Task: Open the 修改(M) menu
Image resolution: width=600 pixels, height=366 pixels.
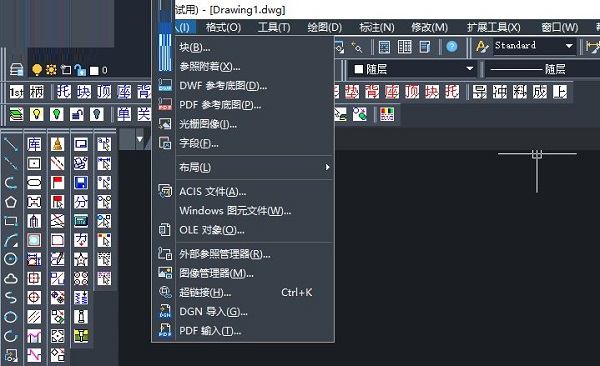Action: pyautogui.click(x=429, y=28)
